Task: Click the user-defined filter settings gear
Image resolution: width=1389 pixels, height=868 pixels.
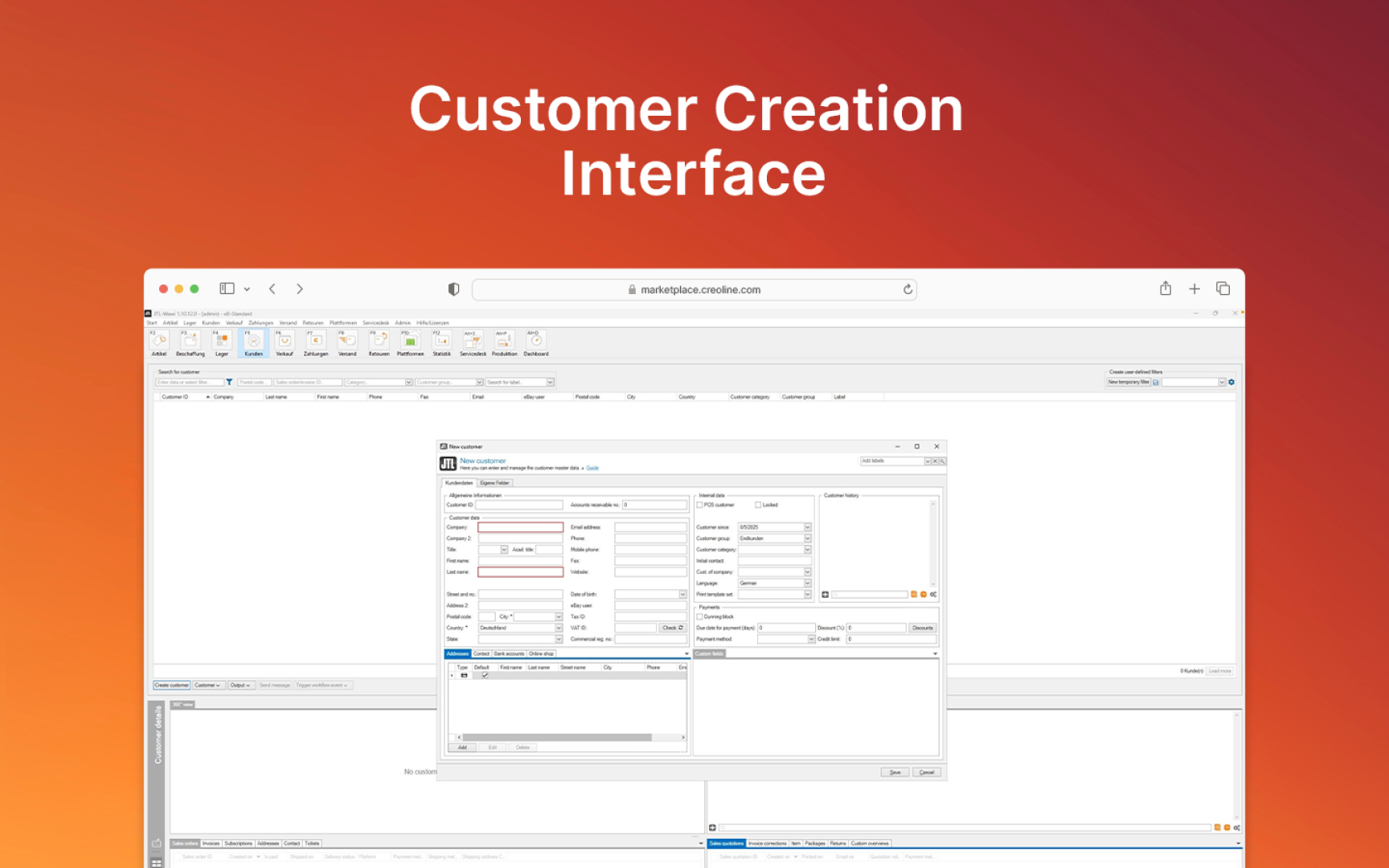Action: [x=1231, y=383]
